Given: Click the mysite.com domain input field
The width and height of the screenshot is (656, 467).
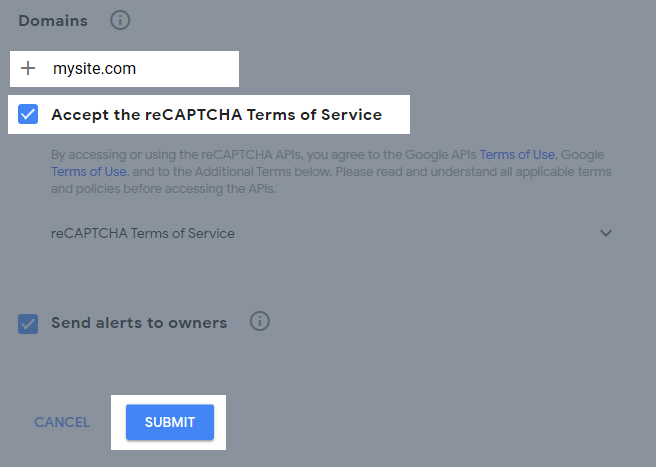Looking at the screenshot, I should click(x=124, y=69).
